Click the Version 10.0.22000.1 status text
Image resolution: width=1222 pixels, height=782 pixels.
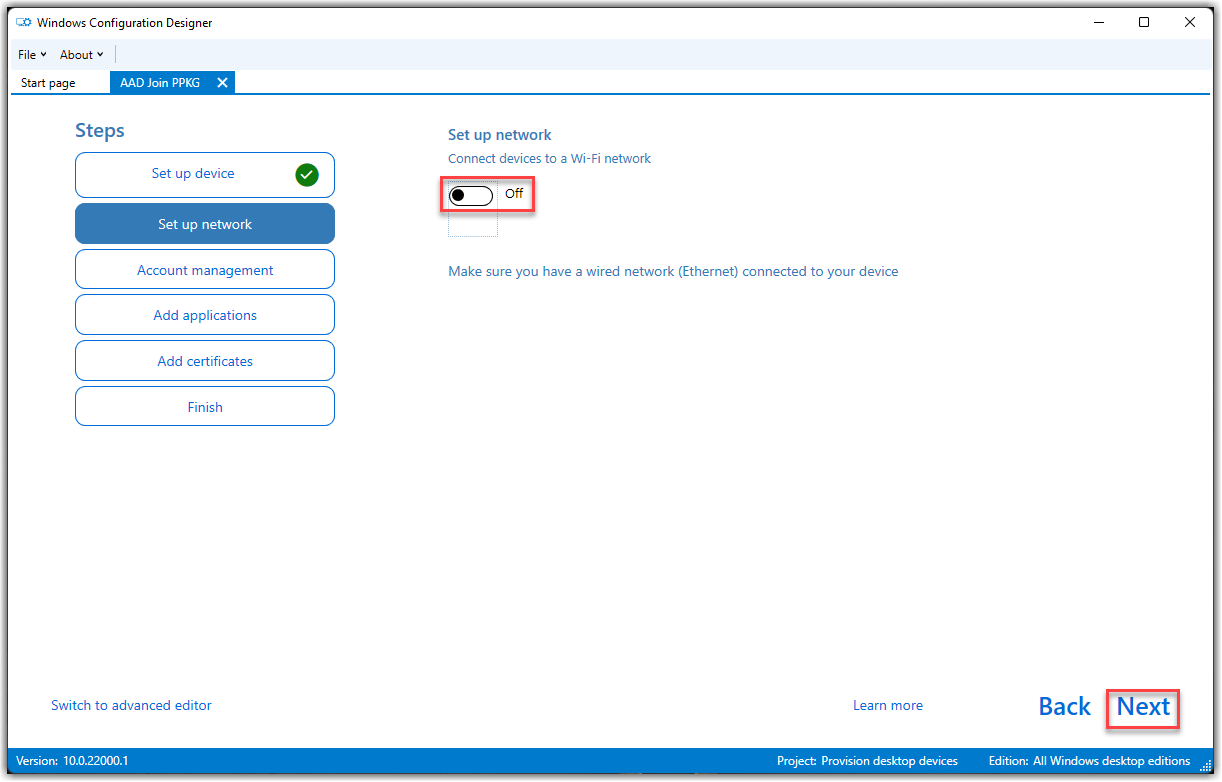[72, 761]
